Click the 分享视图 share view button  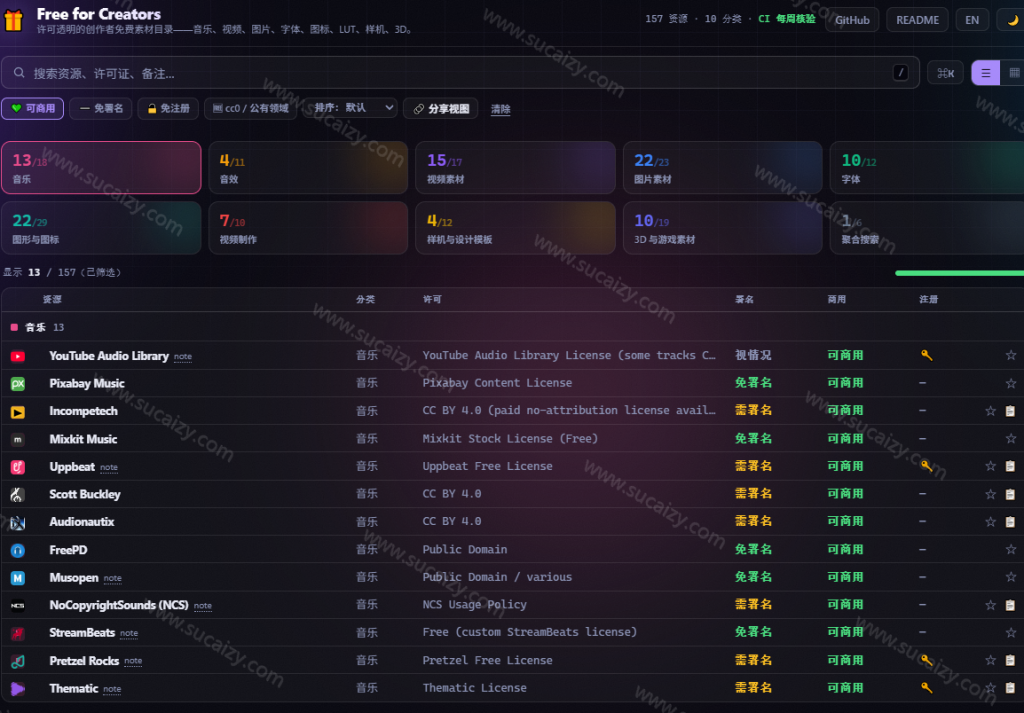point(441,108)
